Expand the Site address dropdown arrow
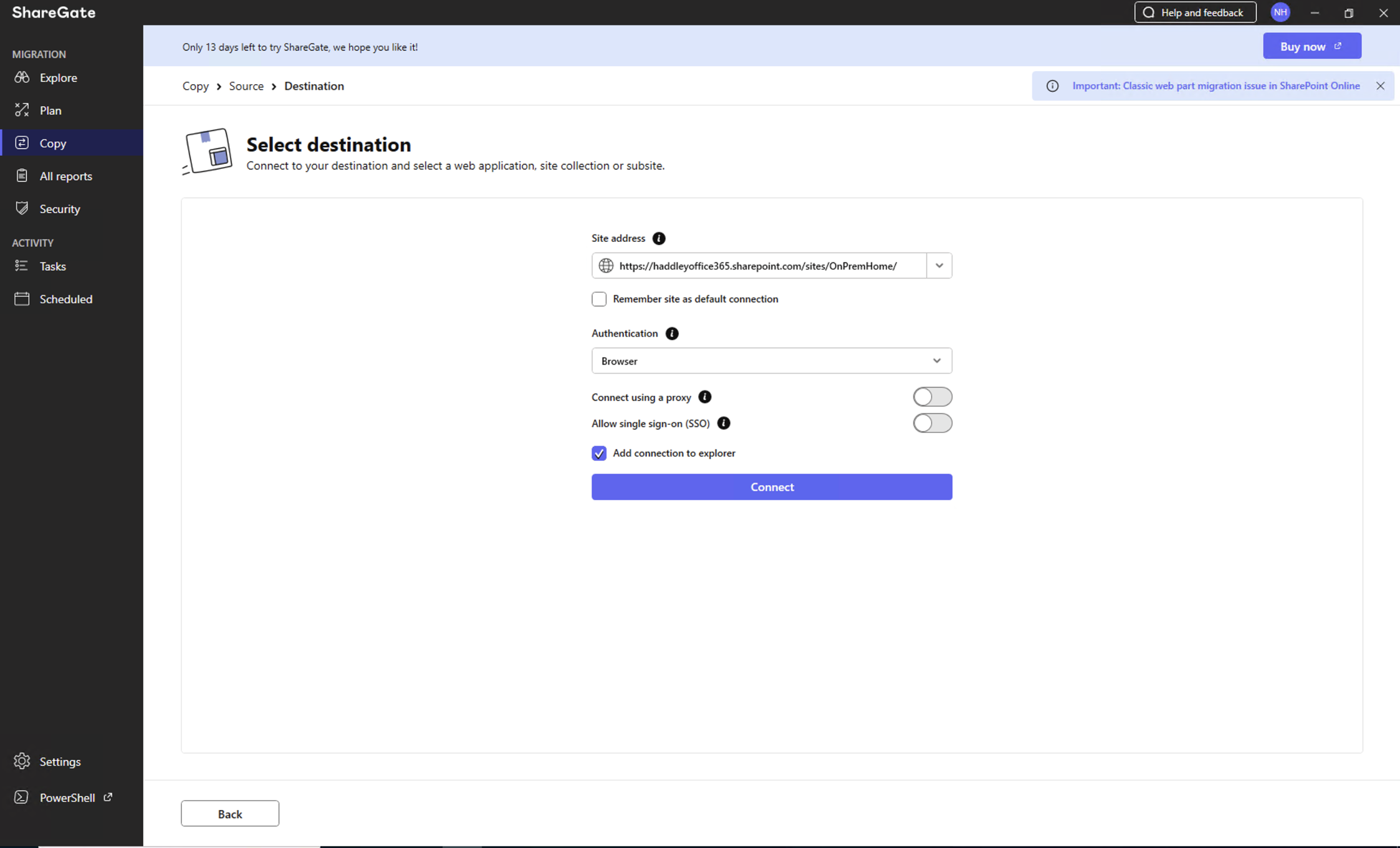Viewport: 1400px width, 848px height. (x=939, y=266)
